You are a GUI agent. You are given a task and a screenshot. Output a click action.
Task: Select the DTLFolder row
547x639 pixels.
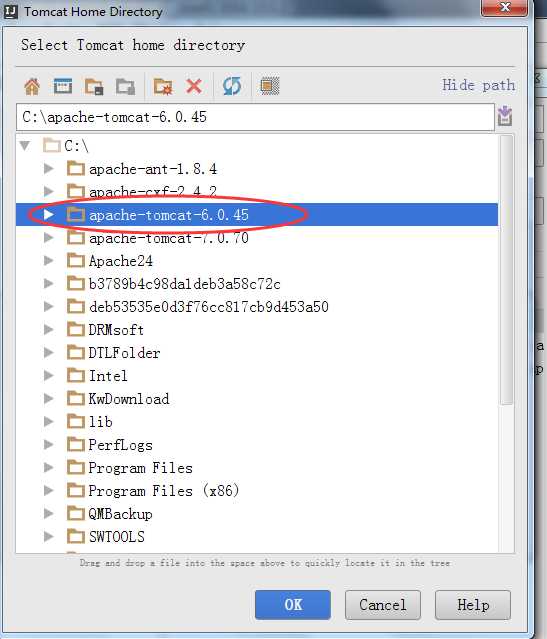pyautogui.click(x=257, y=353)
